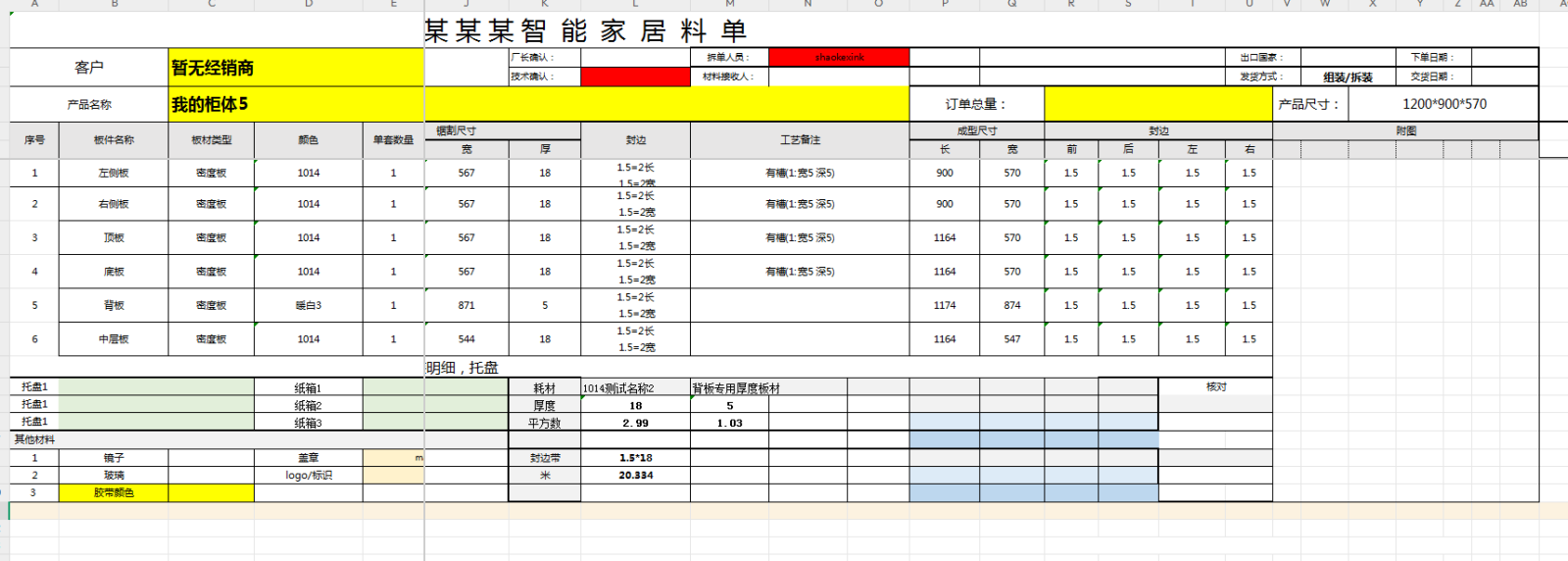Image resolution: width=1568 pixels, height=561 pixels.
Task: Select the 组装/拆装 cell
Action: (x=1347, y=76)
